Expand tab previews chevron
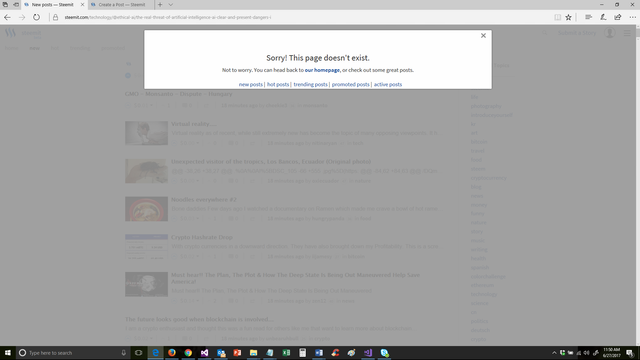This screenshot has height=360, width=640. pyautogui.click(x=171, y=5)
